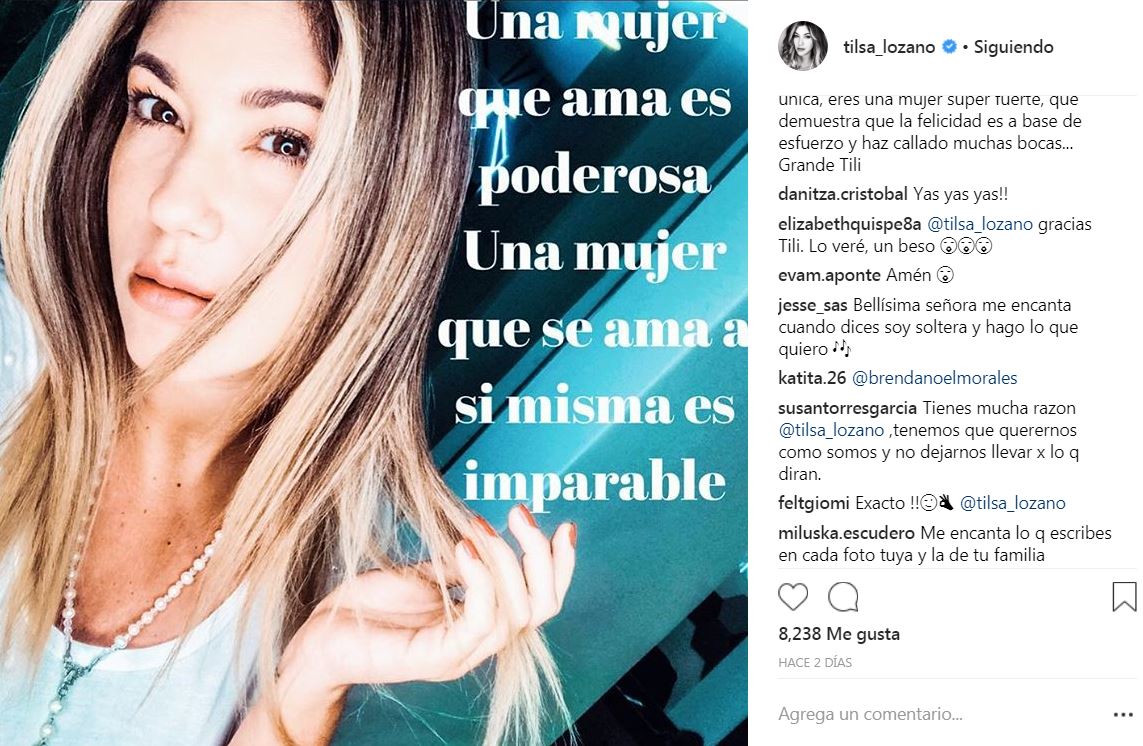The width and height of the screenshot is (1143, 746).
Task: Open susantorresgarcia profile link
Action: click(848, 408)
